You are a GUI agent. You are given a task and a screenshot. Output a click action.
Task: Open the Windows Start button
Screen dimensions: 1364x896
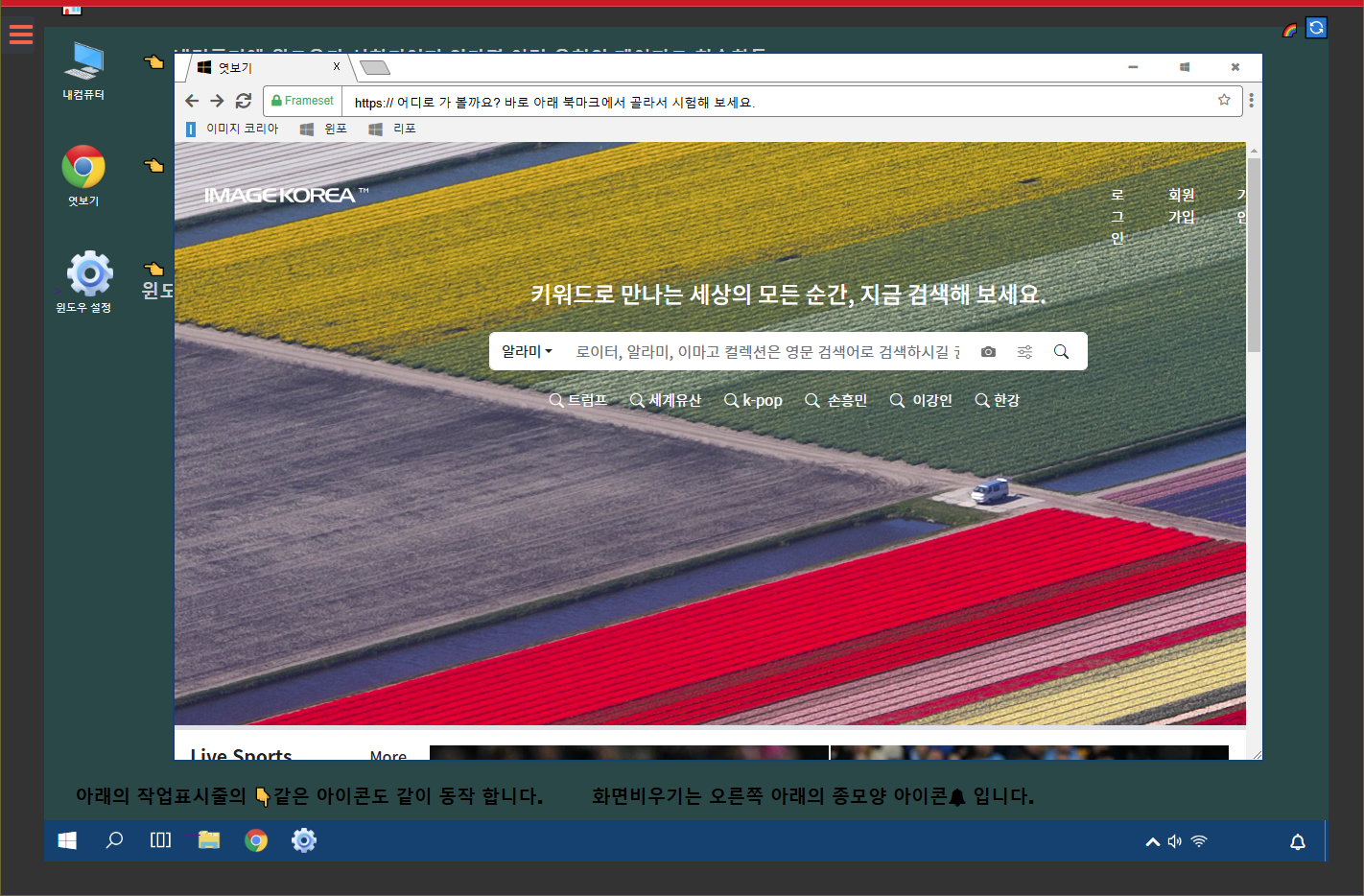(x=67, y=840)
